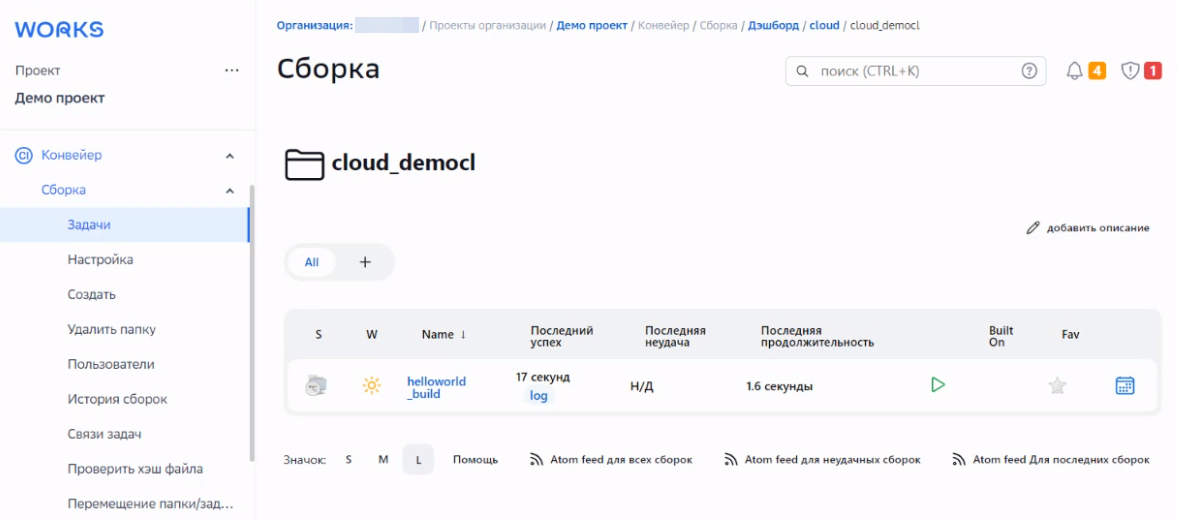Click the pencil icon to add description
The image size is (1177, 520).
point(1033,228)
